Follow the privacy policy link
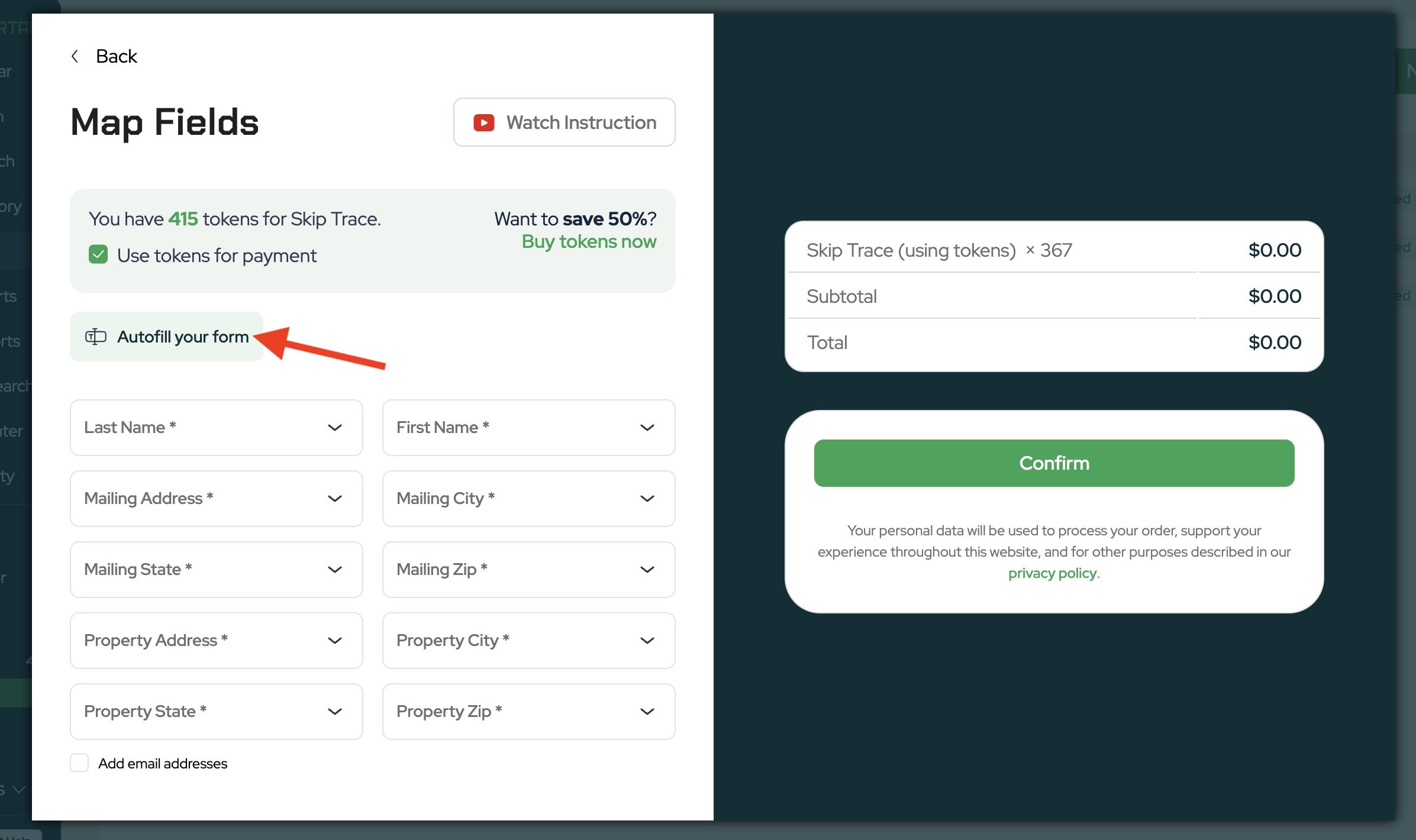This screenshot has width=1416, height=840. (x=1052, y=573)
